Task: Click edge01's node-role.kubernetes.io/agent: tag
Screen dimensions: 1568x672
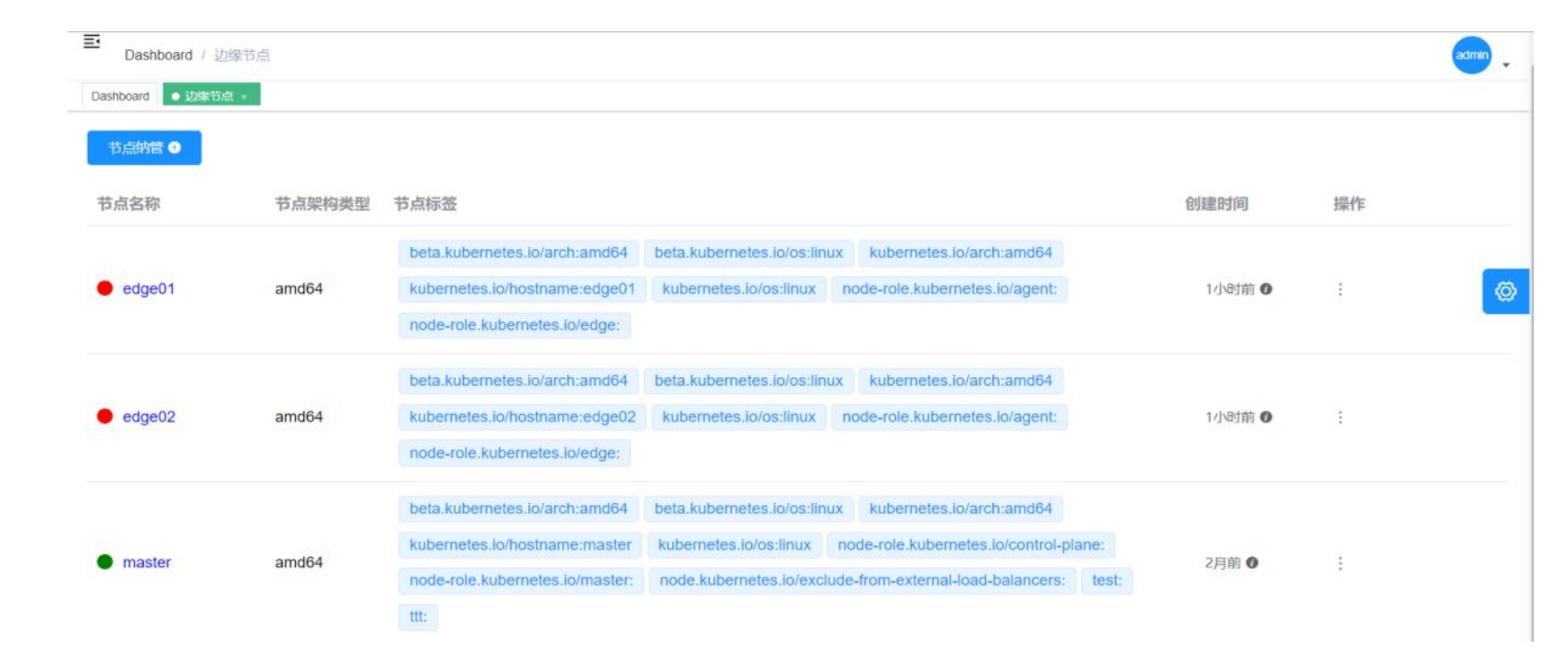Action: [x=949, y=288]
